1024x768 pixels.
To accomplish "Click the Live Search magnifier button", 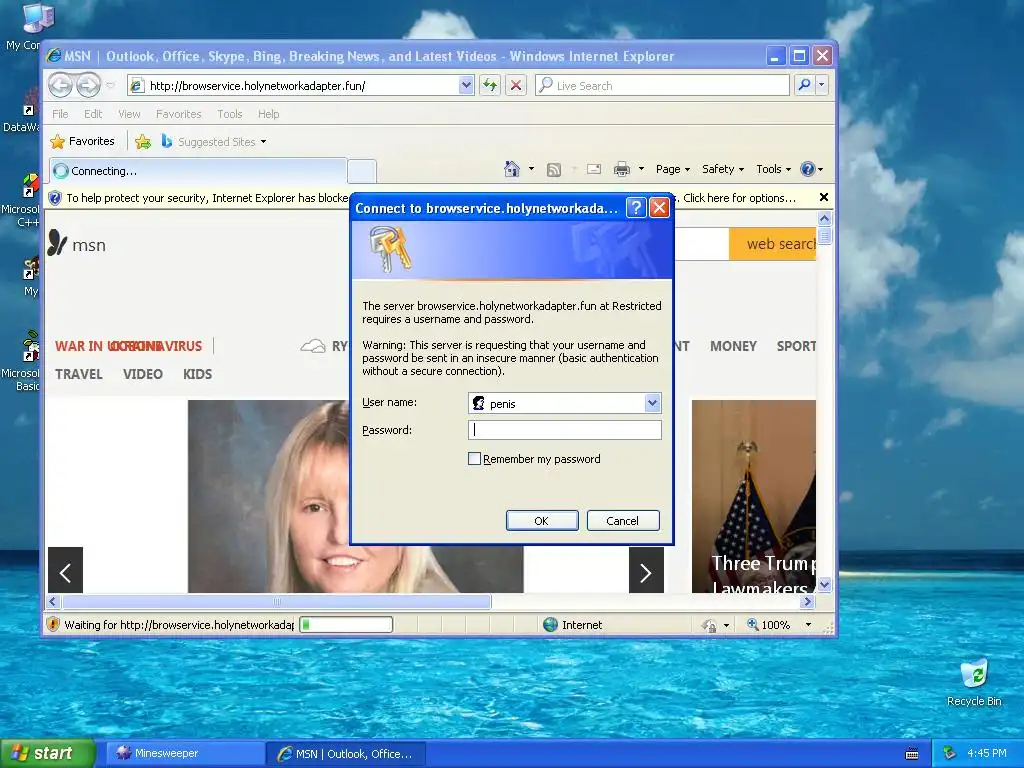I will 805,85.
